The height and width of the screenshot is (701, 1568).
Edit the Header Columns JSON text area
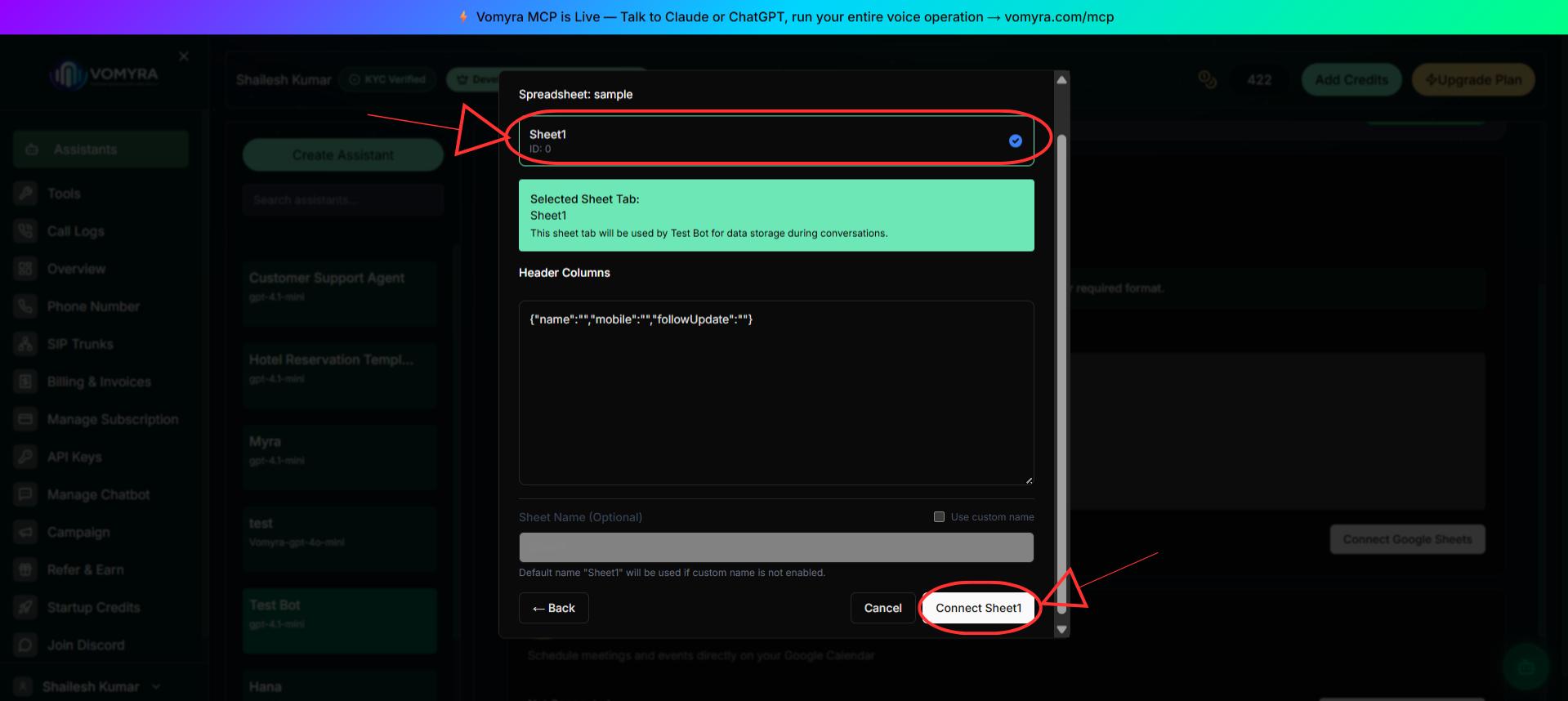[776, 393]
